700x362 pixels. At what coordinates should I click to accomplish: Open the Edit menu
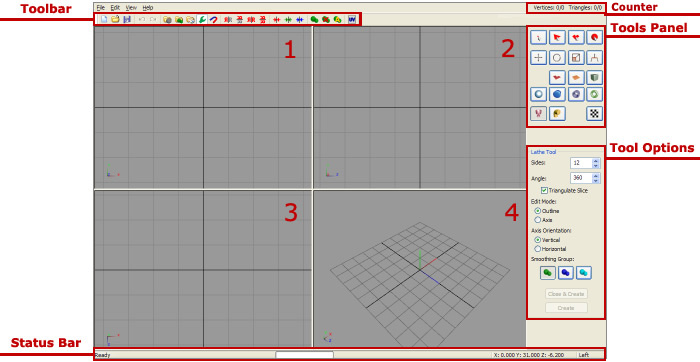[x=115, y=8]
